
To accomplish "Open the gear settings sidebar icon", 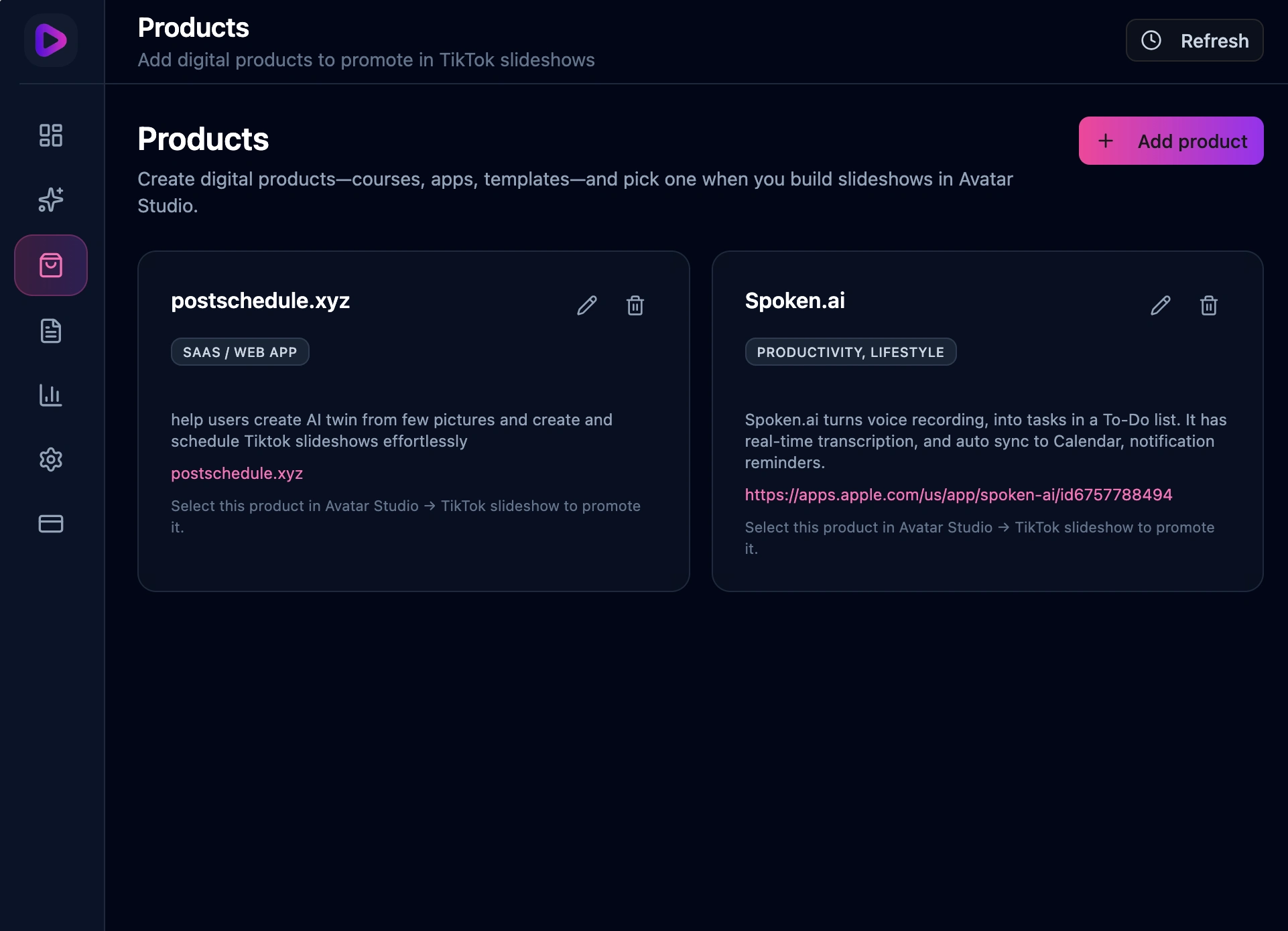I will (x=51, y=459).
